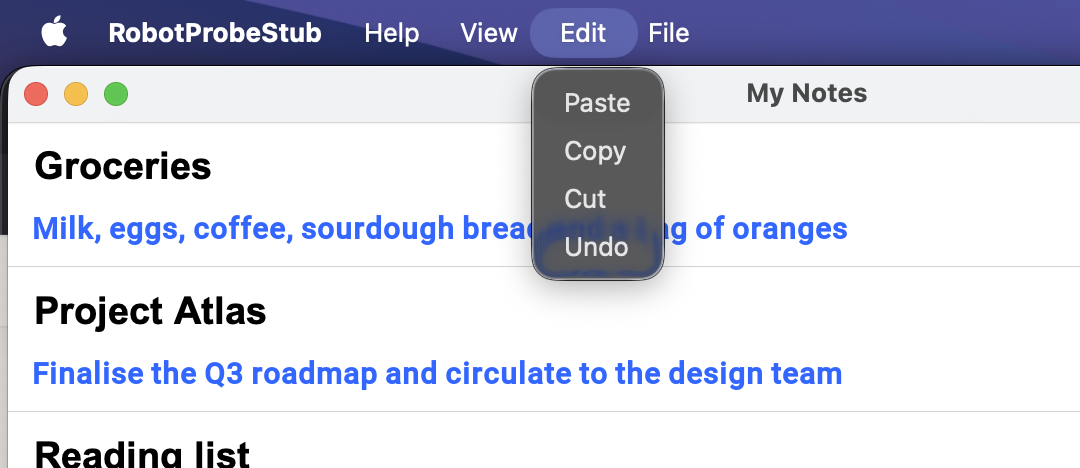This screenshot has width=1080, height=468.
Task: Close the open Edit menu
Action: 583,32
